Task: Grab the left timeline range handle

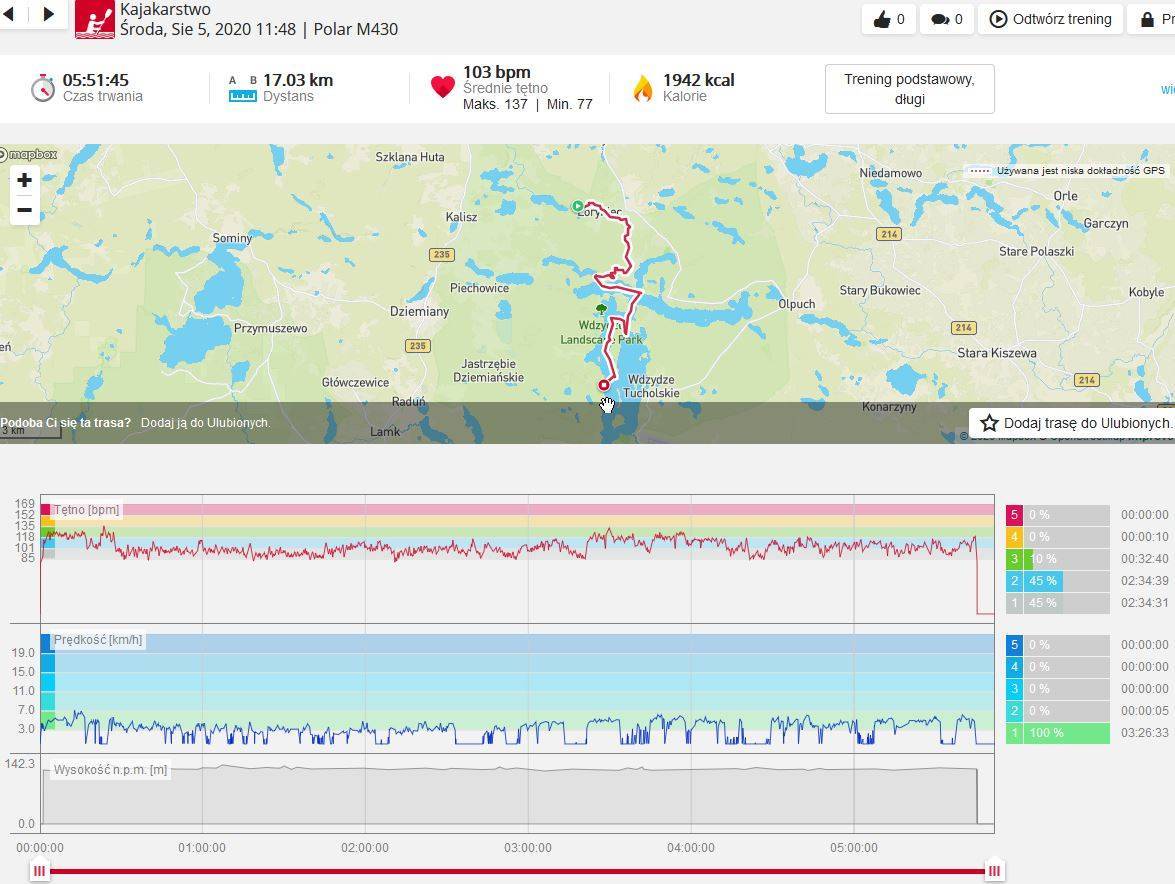Action: pyautogui.click(x=39, y=871)
